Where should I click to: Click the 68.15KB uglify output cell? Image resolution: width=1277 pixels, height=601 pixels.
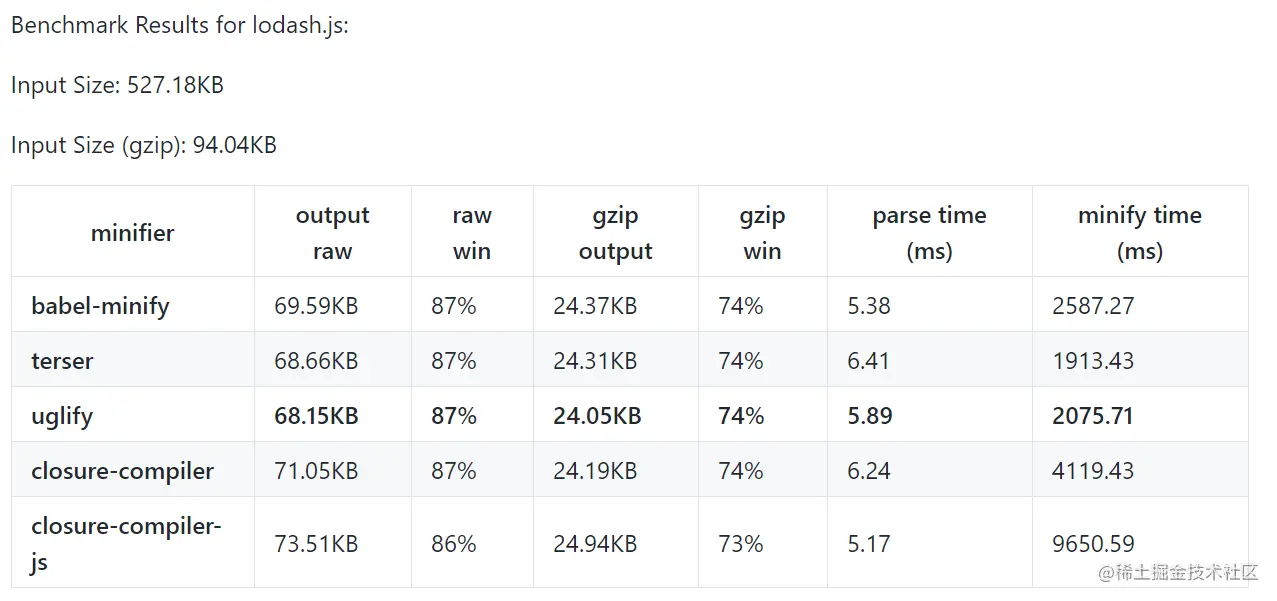click(318, 416)
